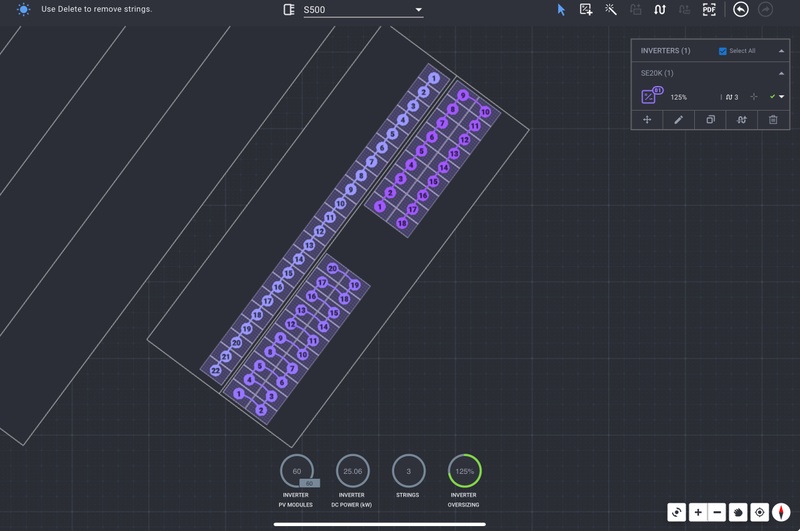The image size is (800, 531).
Task: Click the Inverter Oversizing 125% gauge
Action: 464,471
